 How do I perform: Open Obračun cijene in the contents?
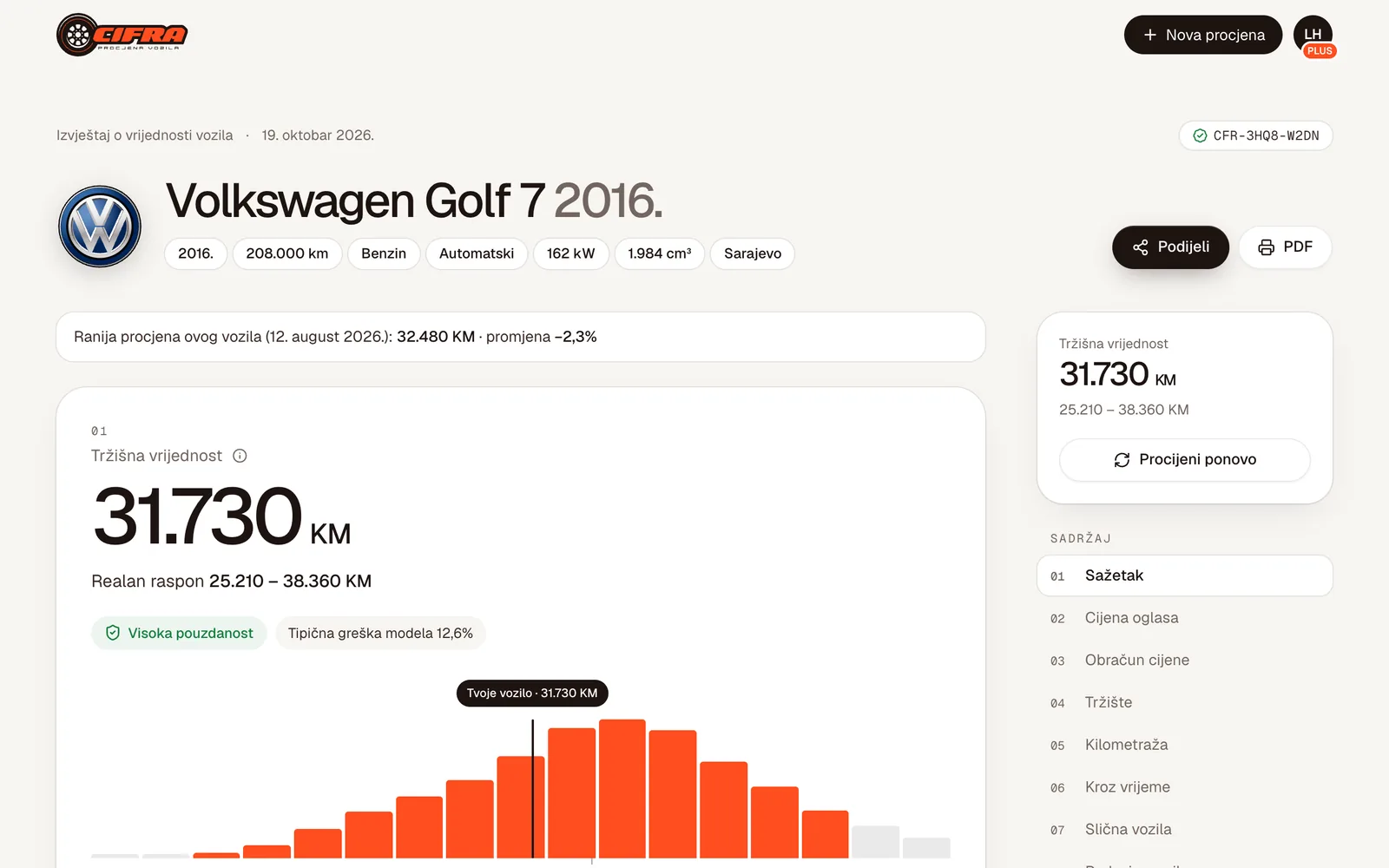coord(1184,661)
